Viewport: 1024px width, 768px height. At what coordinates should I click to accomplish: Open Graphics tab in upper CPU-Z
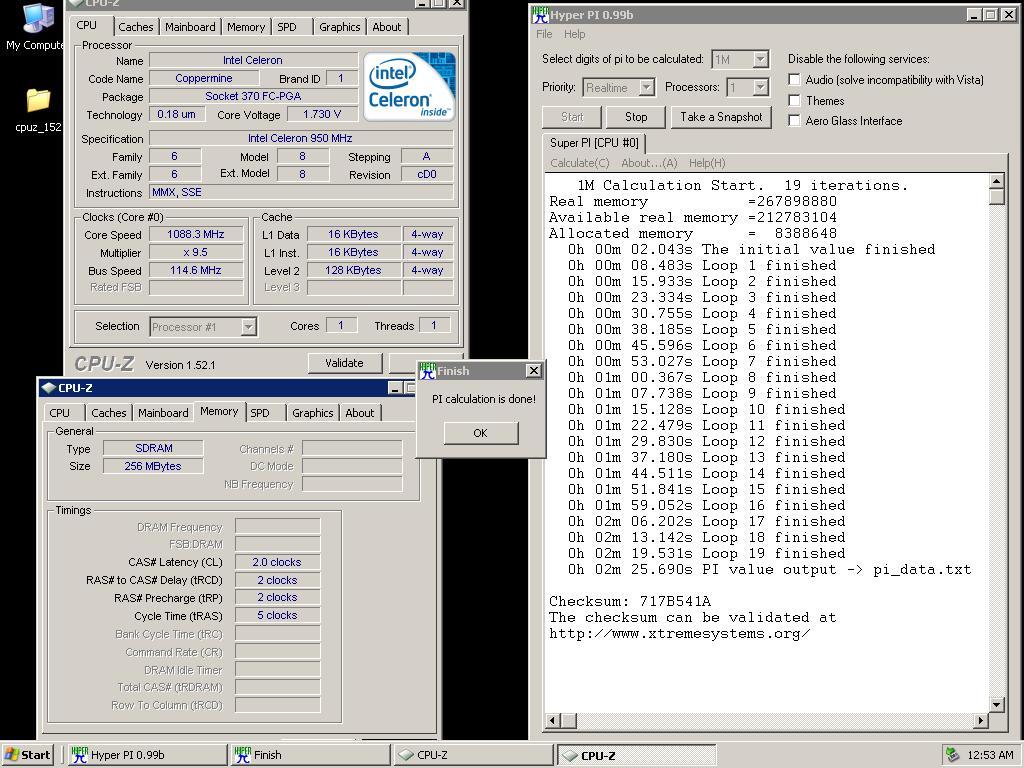[340, 27]
